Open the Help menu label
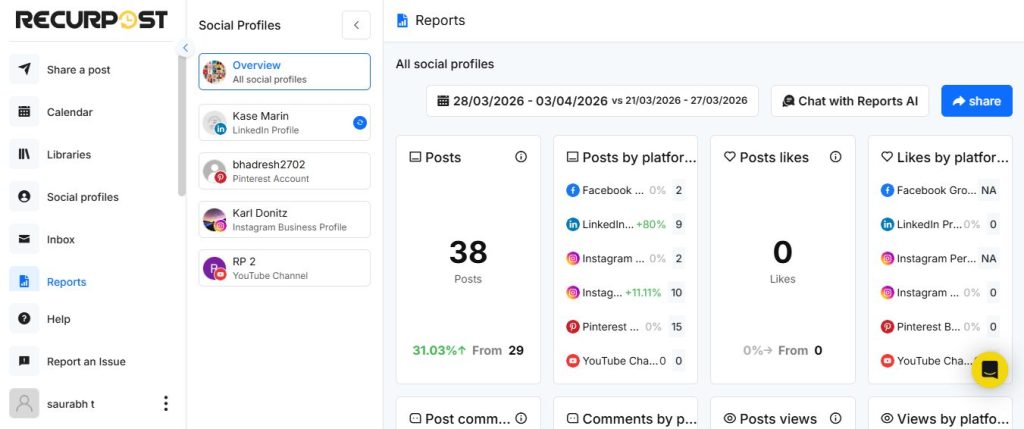This screenshot has width=1024, height=429. pos(59,319)
